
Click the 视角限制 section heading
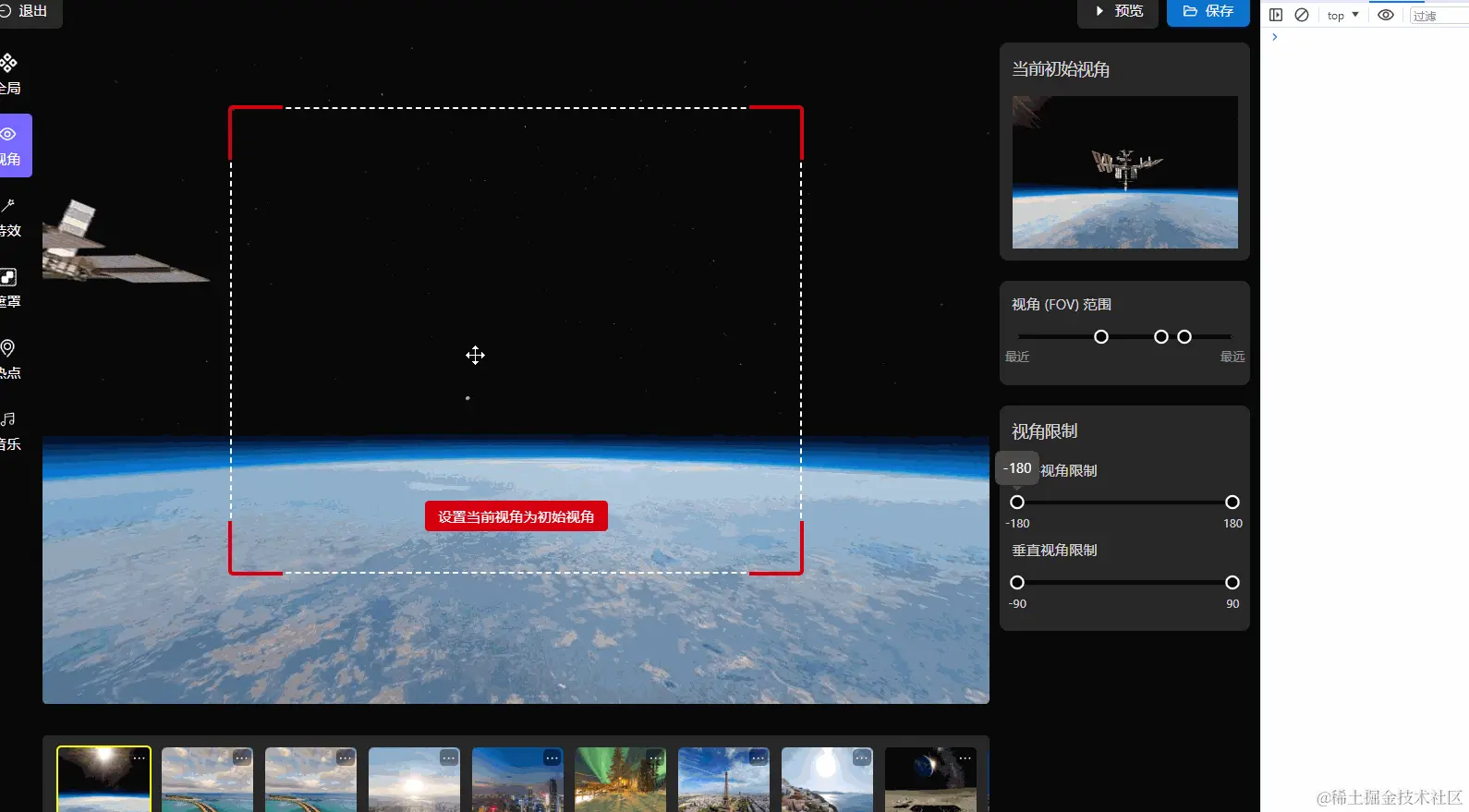click(x=1045, y=431)
